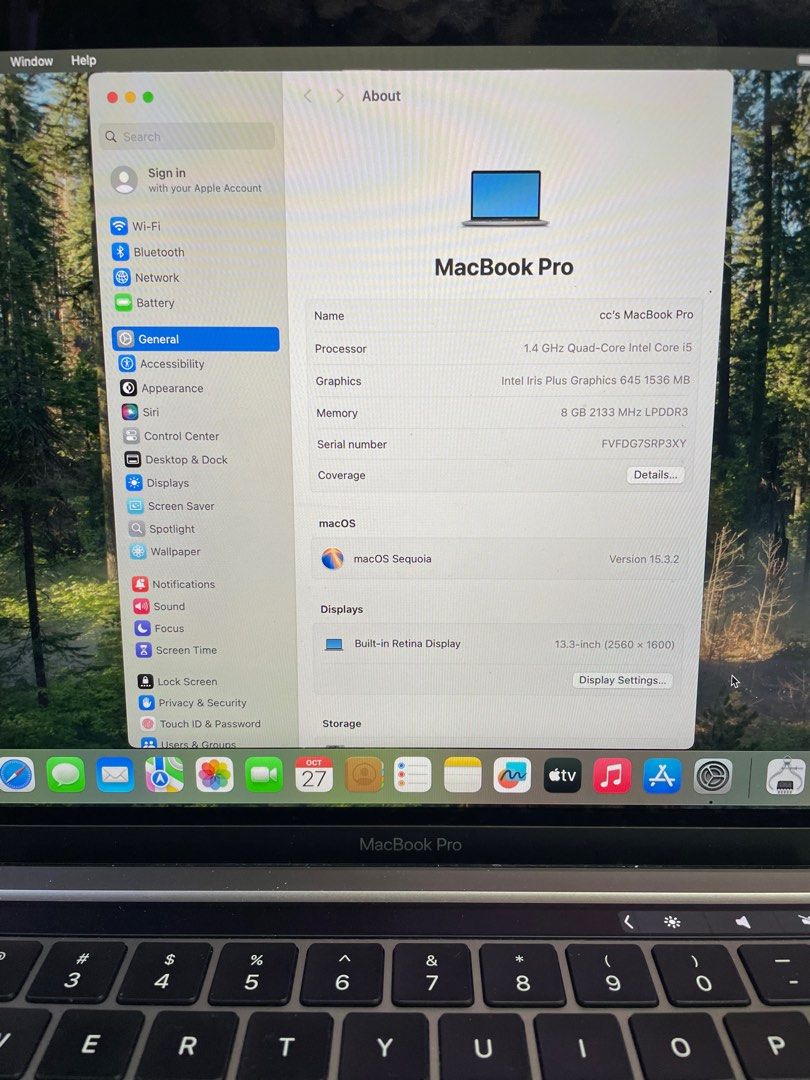The width and height of the screenshot is (810, 1080).
Task: Open Display Settings for the Retina Display
Action: 621,680
